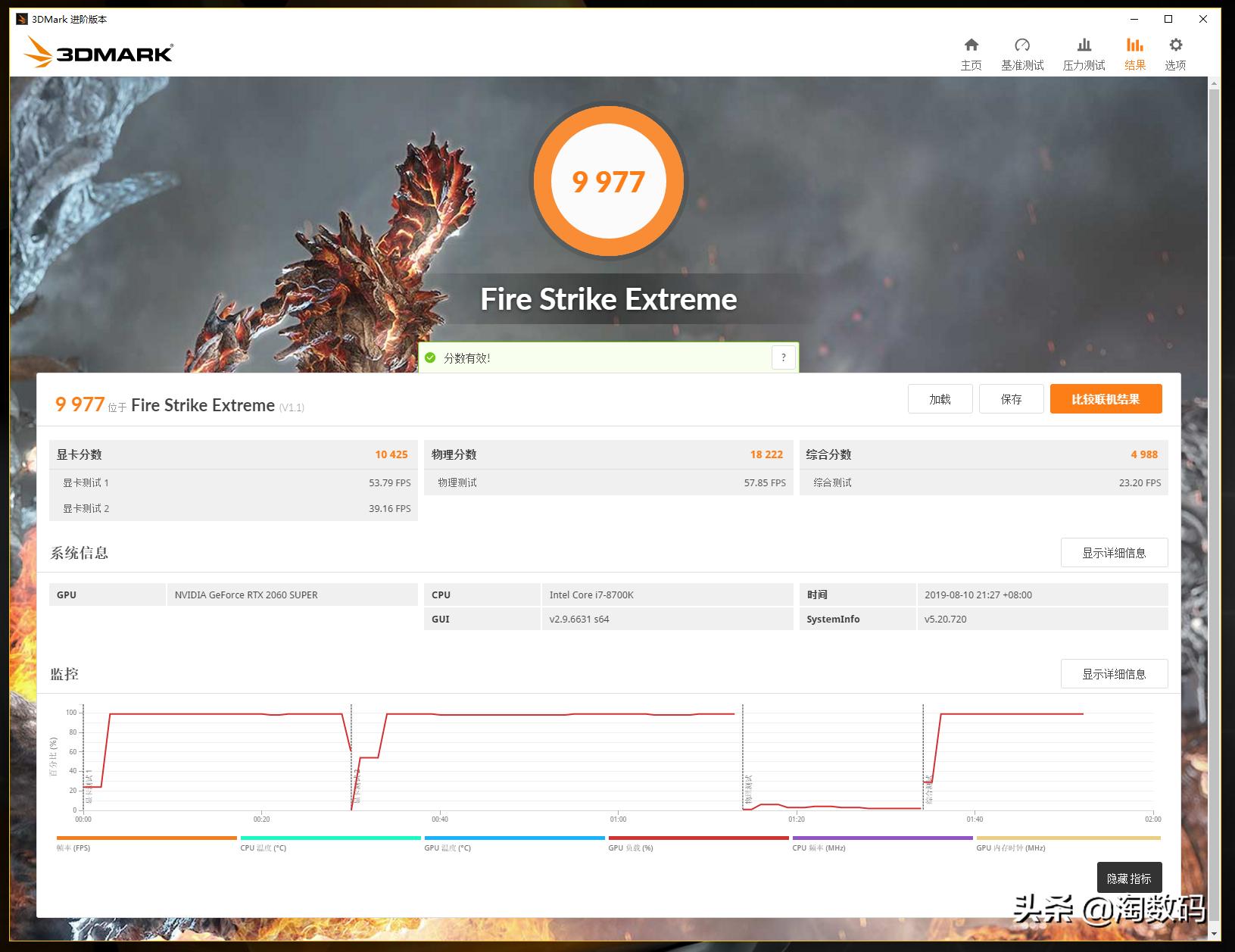Image resolution: width=1235 pixels, height=952 pixels.
Task: Toggle the GPU 负载 metric curve
Action: point(699,842)
